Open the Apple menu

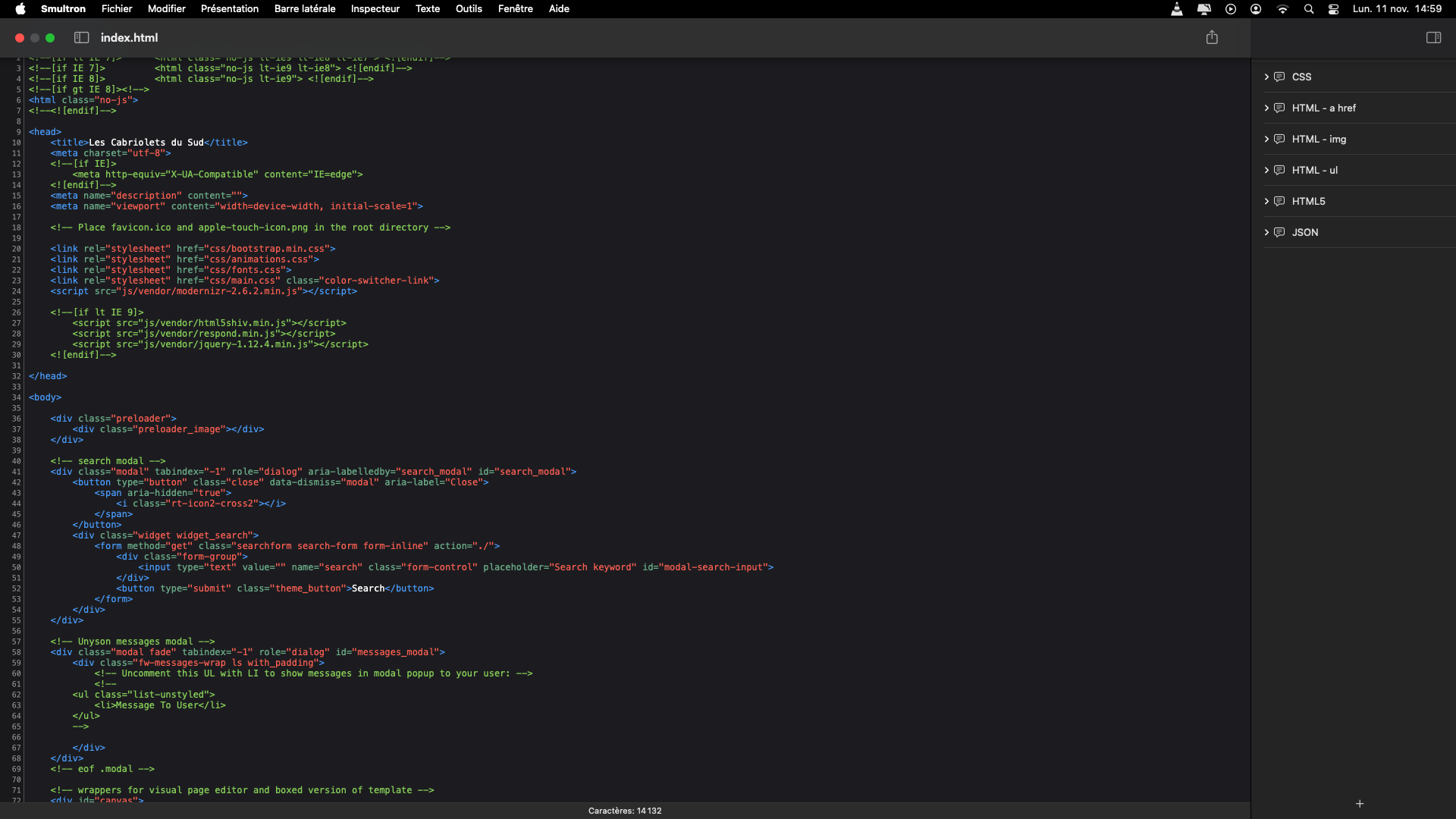20,9
